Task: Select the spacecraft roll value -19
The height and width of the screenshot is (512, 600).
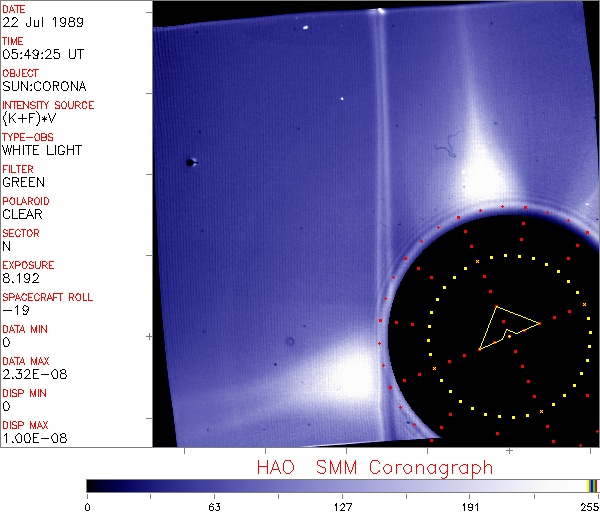Action: click(x=16, y=310)
